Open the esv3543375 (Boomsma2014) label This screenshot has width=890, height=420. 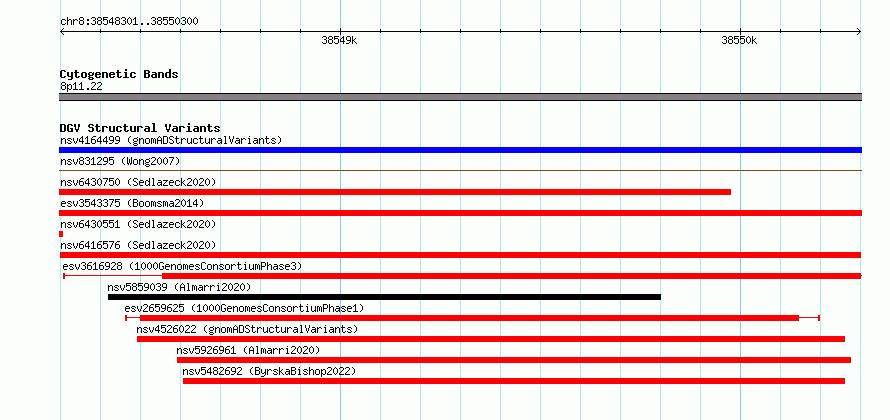tap(132, 203)
